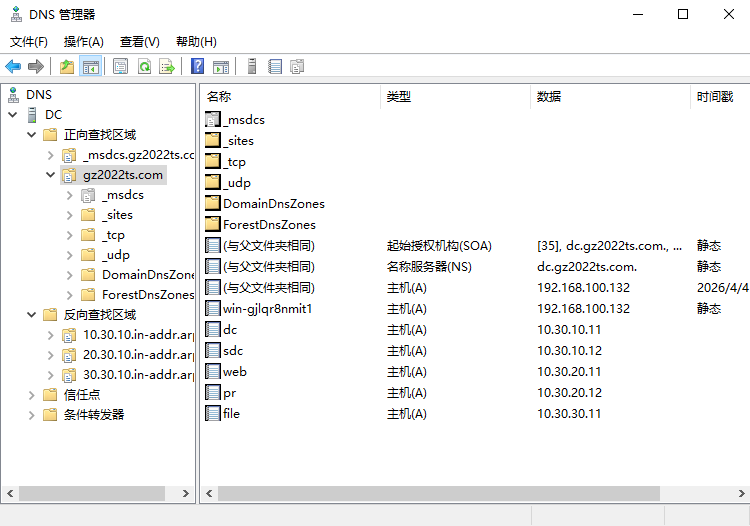Viewport: 750px width, 526px height.
Task: Toggle the Show/Hide Console Tree button
Action: click(91, 67)
